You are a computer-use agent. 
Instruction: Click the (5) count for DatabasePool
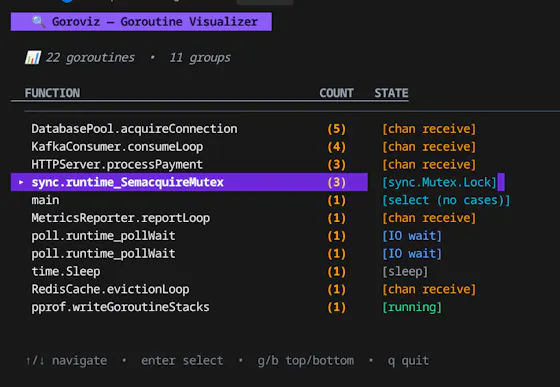click(x=336, y=129)
